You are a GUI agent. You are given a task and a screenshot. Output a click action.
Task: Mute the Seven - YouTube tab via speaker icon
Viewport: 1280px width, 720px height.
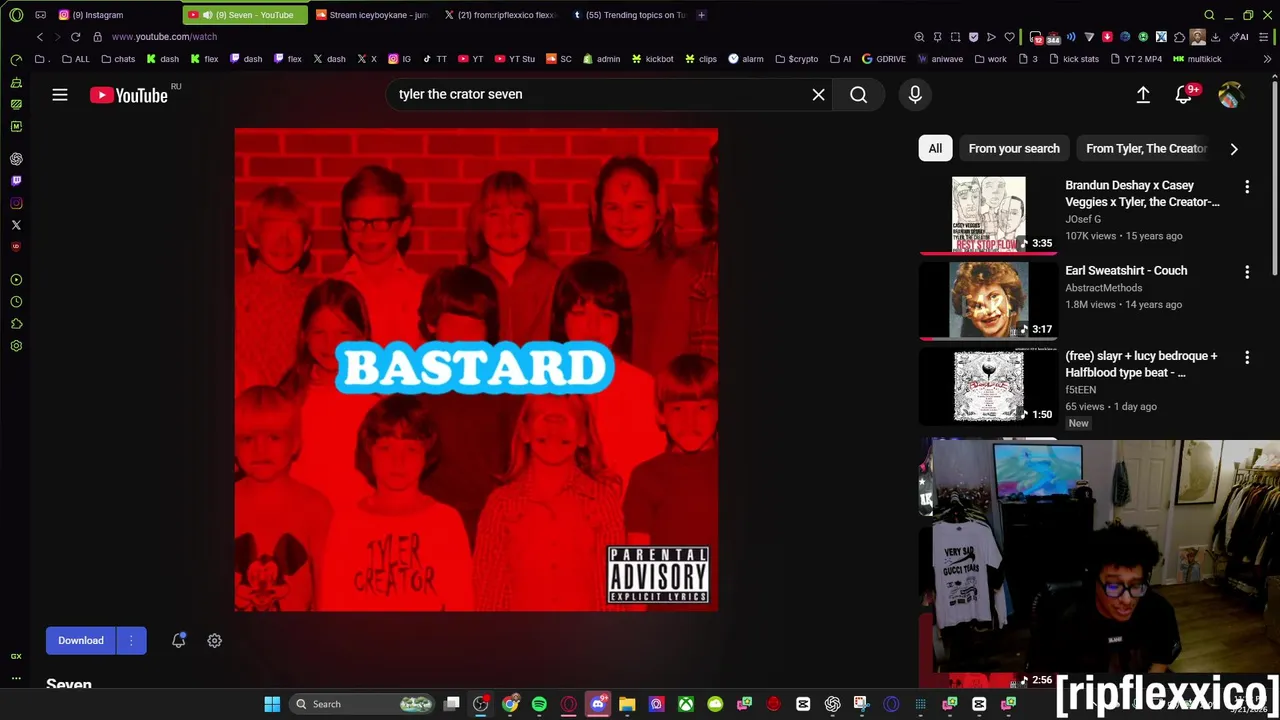point(208,15)
